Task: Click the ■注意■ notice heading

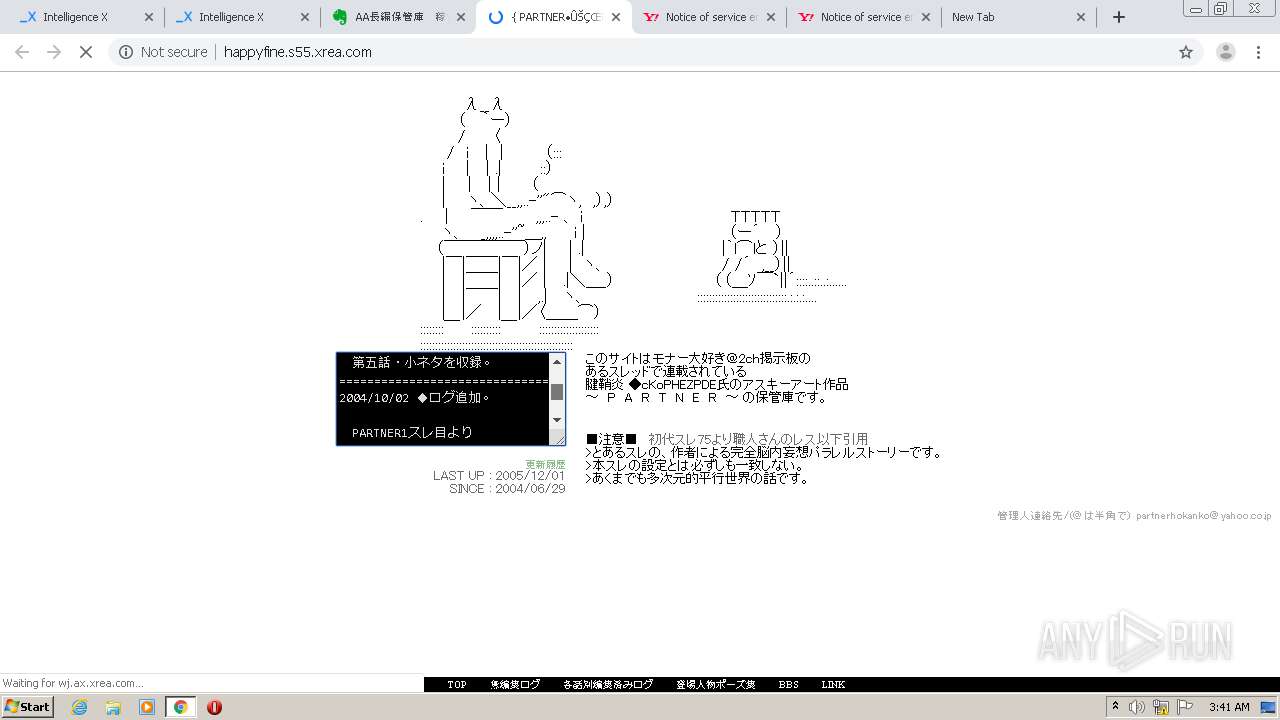Action: (611, 439)
